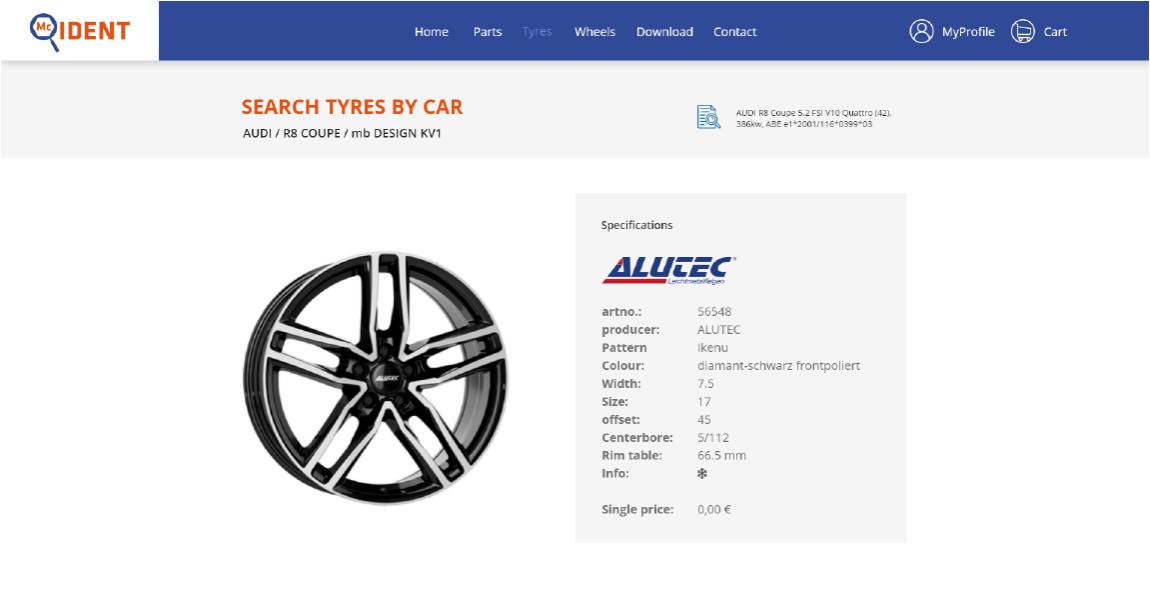
Task: Open the Parts menu item
Action: (x=487, y=32)
